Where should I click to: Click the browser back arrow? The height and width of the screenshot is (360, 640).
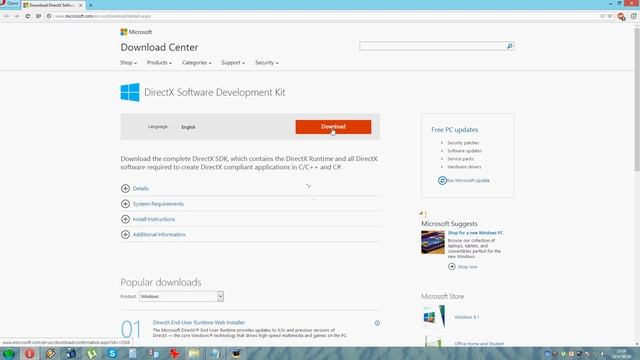coord(7,16)
